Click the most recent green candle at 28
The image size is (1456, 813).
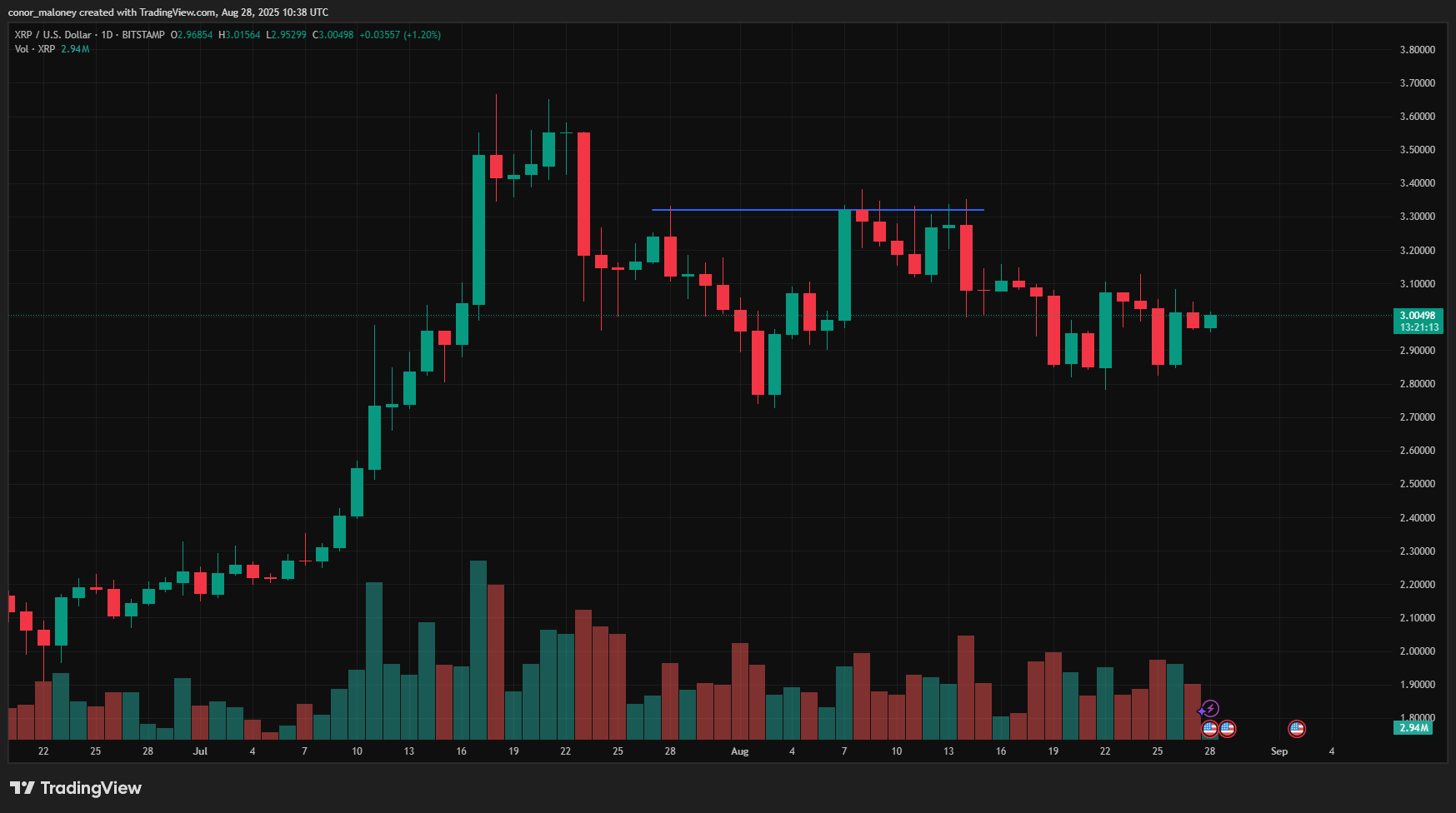[1210, 322]
